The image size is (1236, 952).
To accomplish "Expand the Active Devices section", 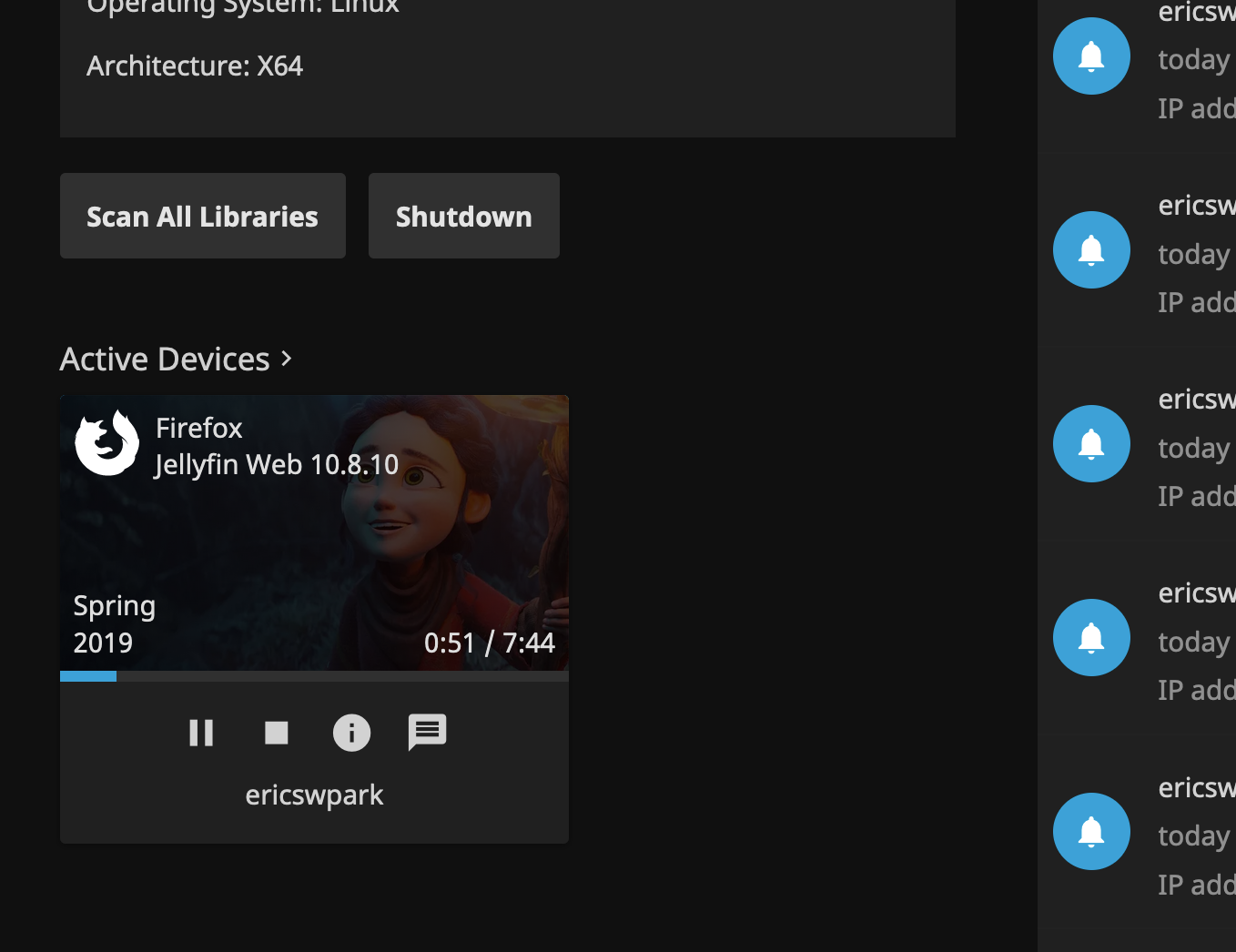I will click(165, 359).
